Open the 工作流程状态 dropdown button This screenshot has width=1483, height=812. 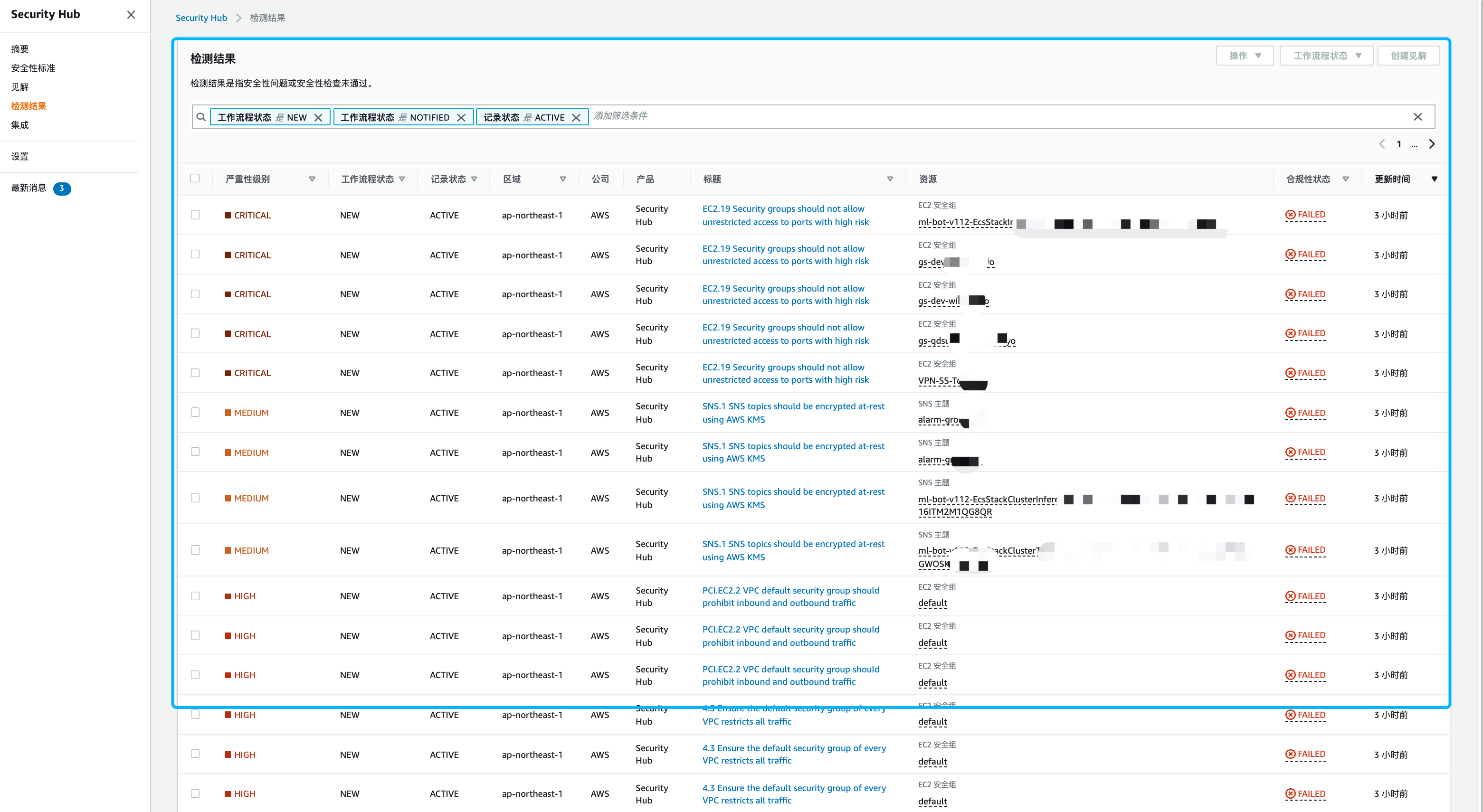point(1326,56)
